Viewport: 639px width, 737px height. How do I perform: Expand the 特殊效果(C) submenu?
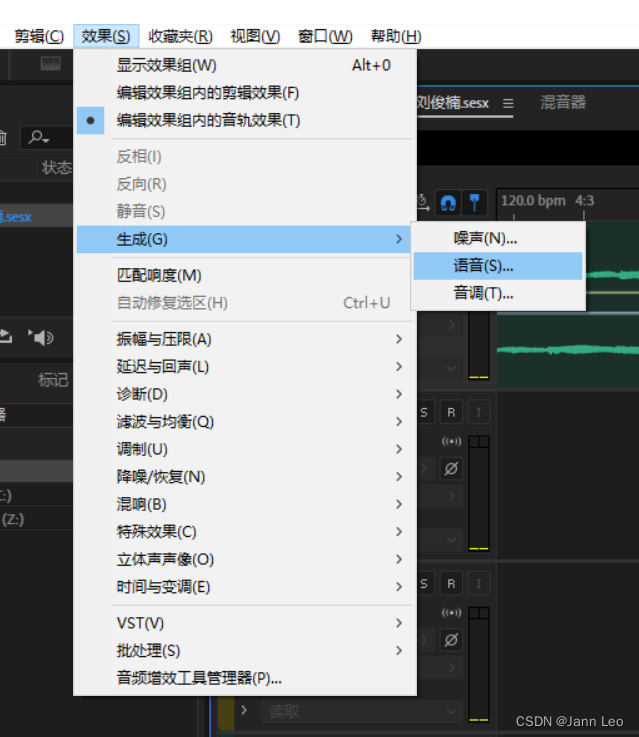tap(245, 532)
